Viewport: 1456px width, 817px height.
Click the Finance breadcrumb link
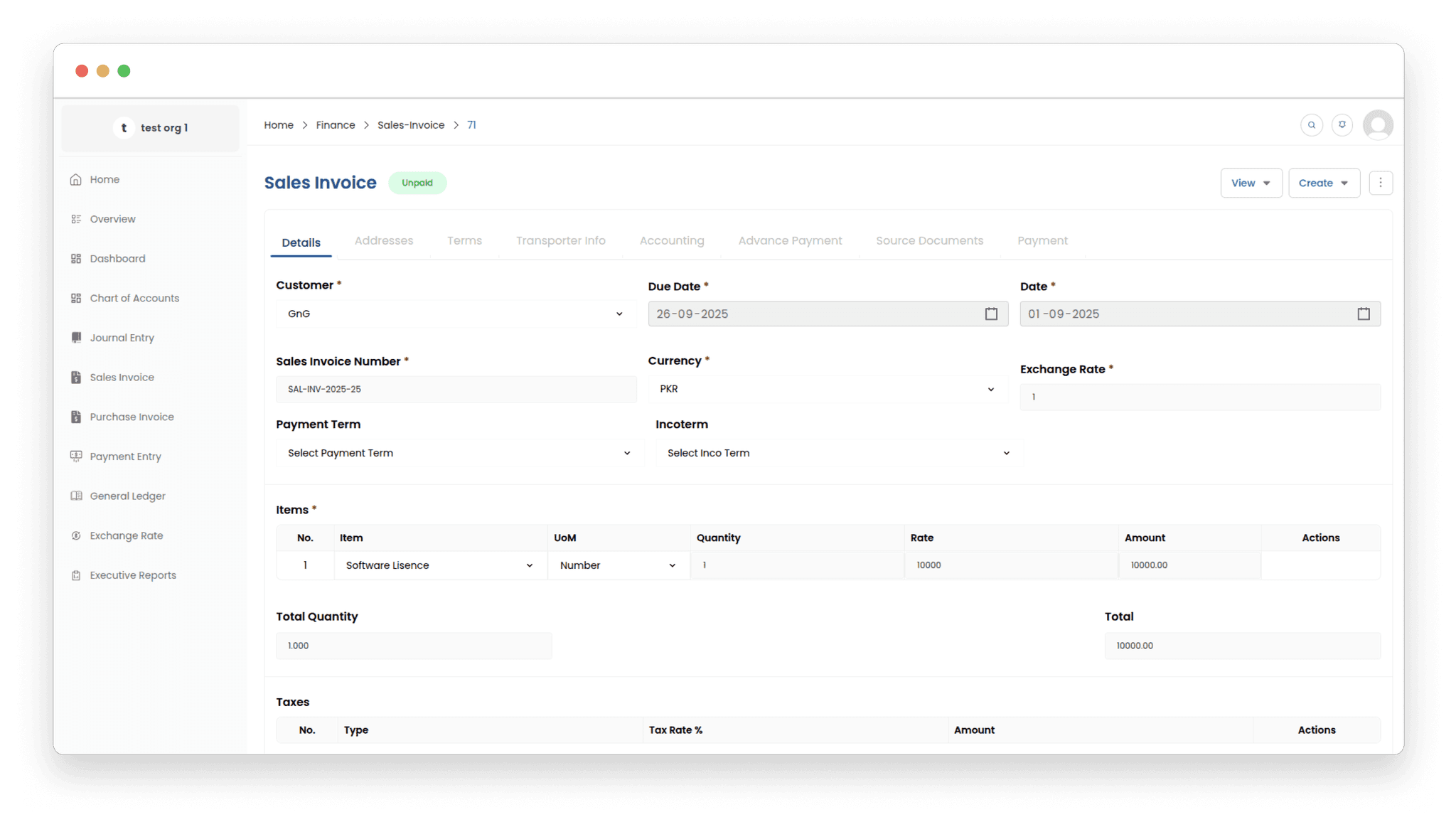coord(336,124)
